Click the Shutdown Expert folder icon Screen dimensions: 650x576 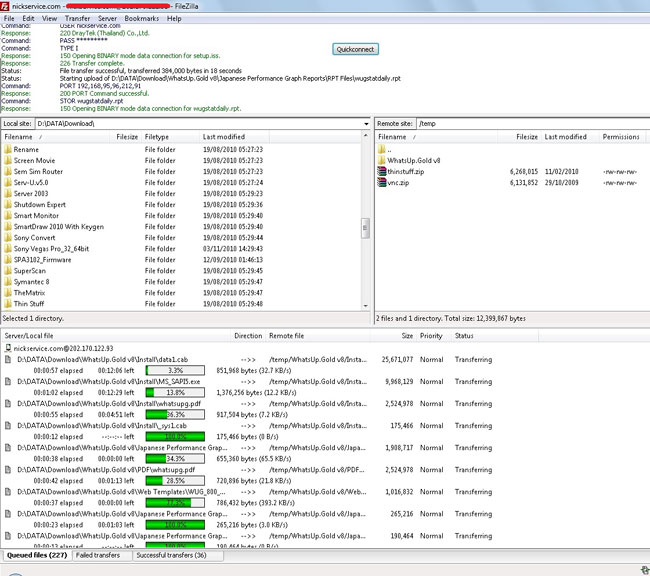click(8, 204)
